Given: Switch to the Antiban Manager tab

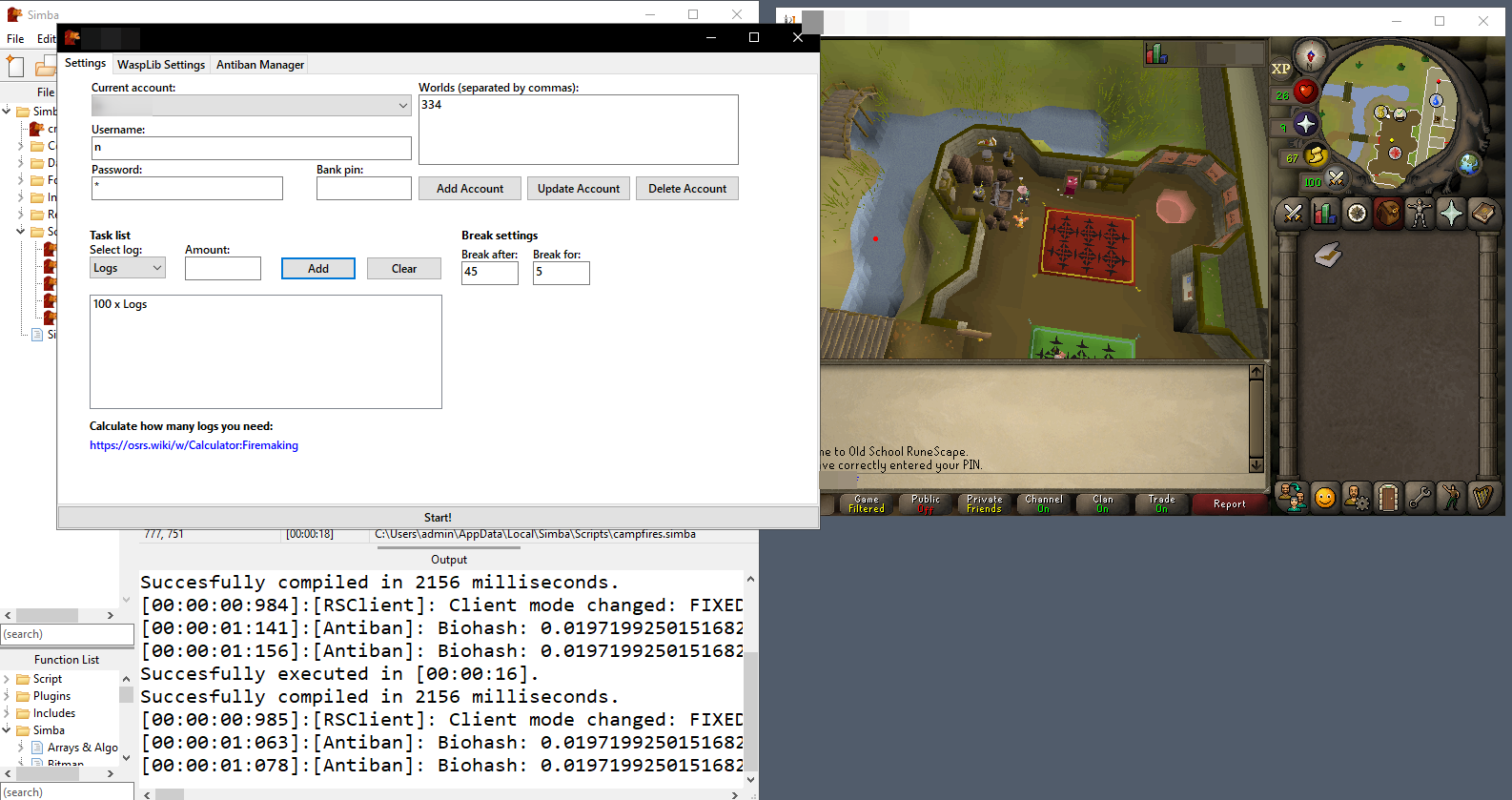Looking at the screenshot, I should click(x=260, y=65).
